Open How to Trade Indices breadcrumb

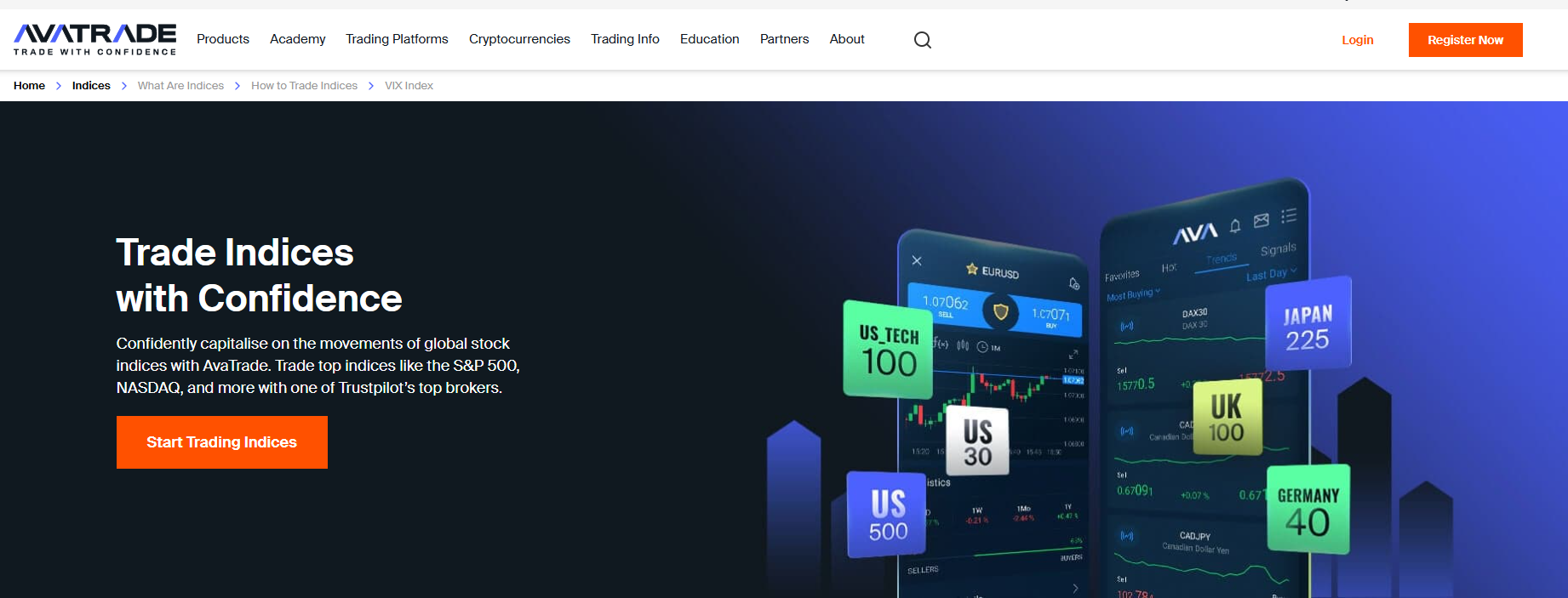(304, 86)
